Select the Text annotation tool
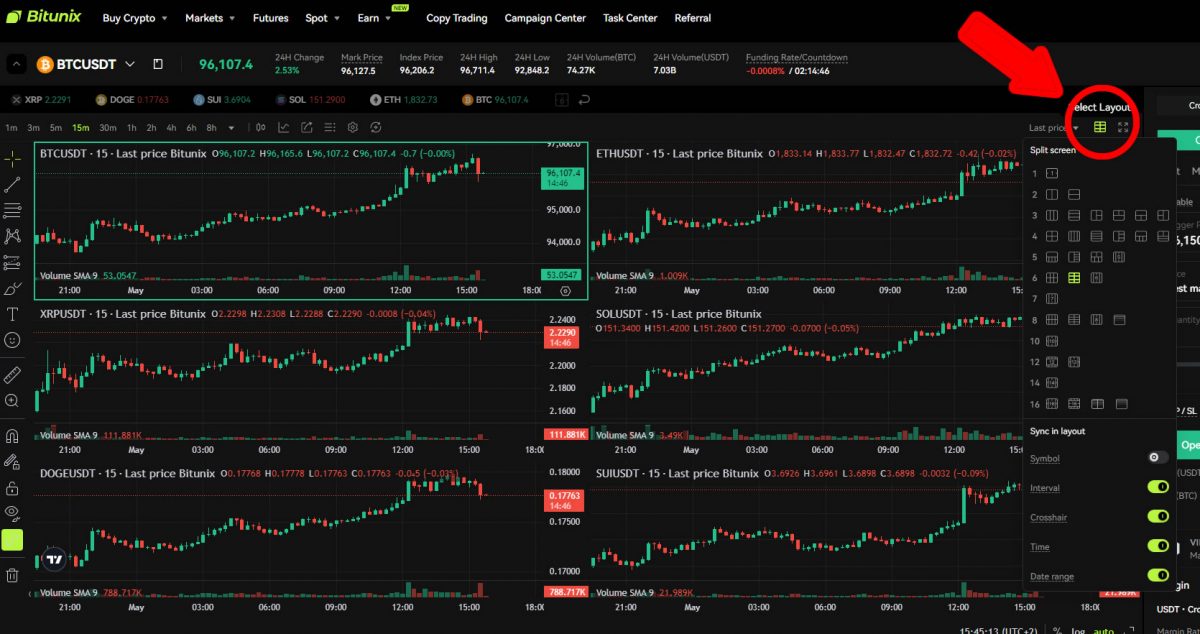 click(x=12, y=314)
